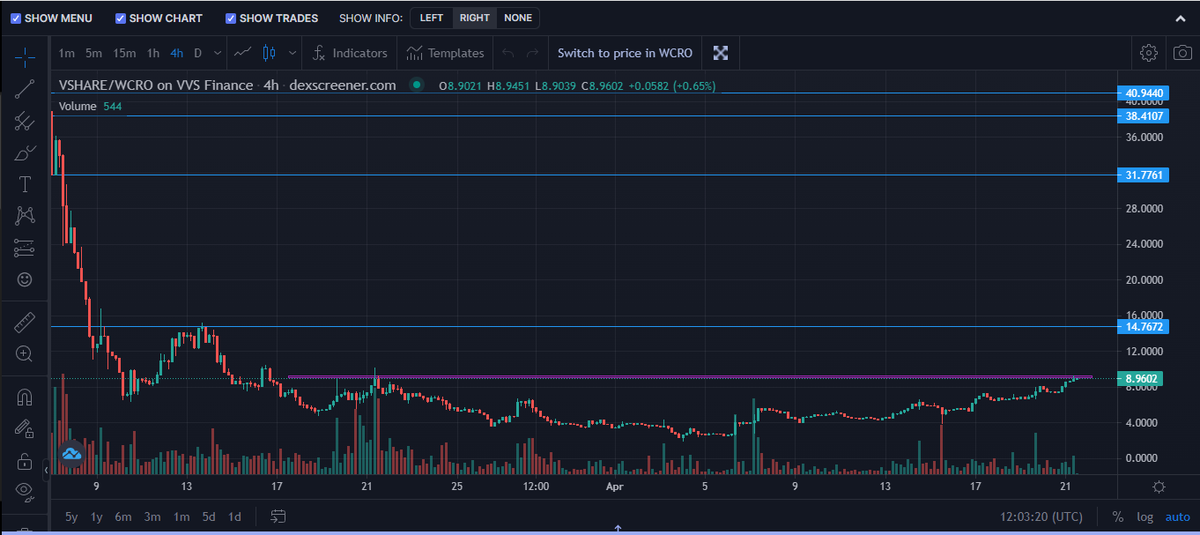1200x535 pixels.
Task: Collapse the left drawing toolbar
Action: point(46,469)
